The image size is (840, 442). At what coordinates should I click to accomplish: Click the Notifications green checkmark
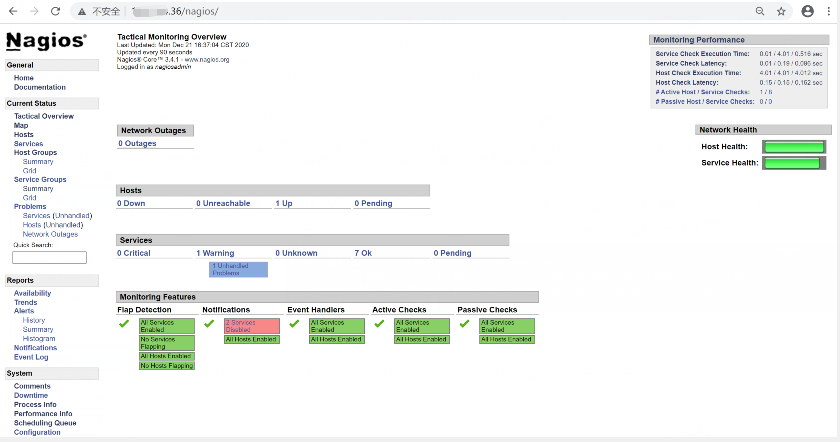click(209, 324)
